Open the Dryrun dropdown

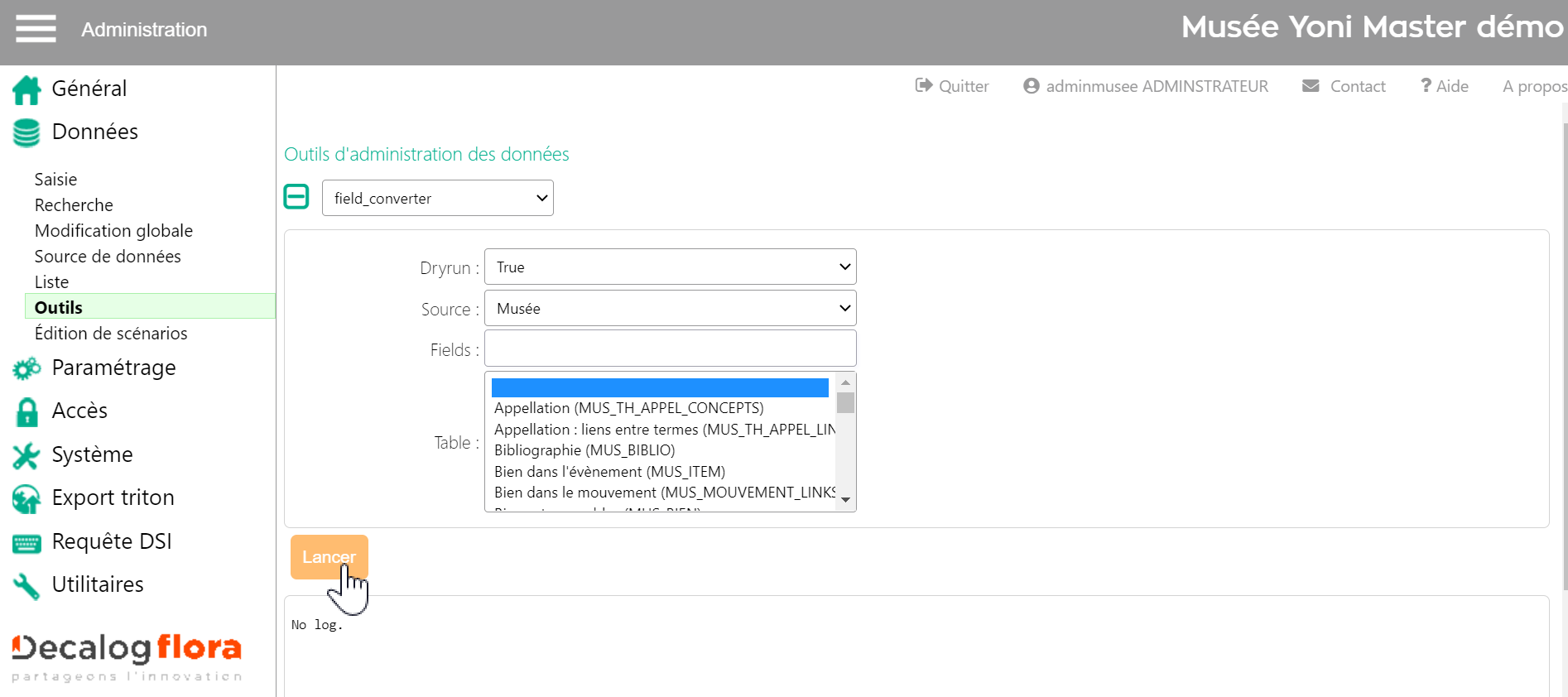point(670,267)
